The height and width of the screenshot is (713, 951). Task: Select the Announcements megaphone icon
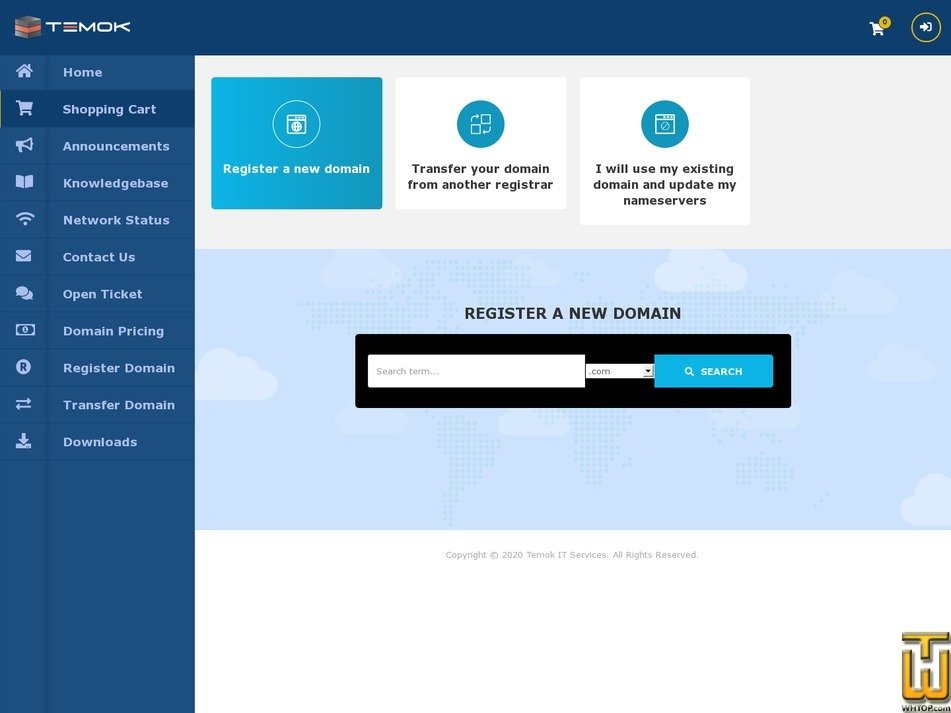24,146
